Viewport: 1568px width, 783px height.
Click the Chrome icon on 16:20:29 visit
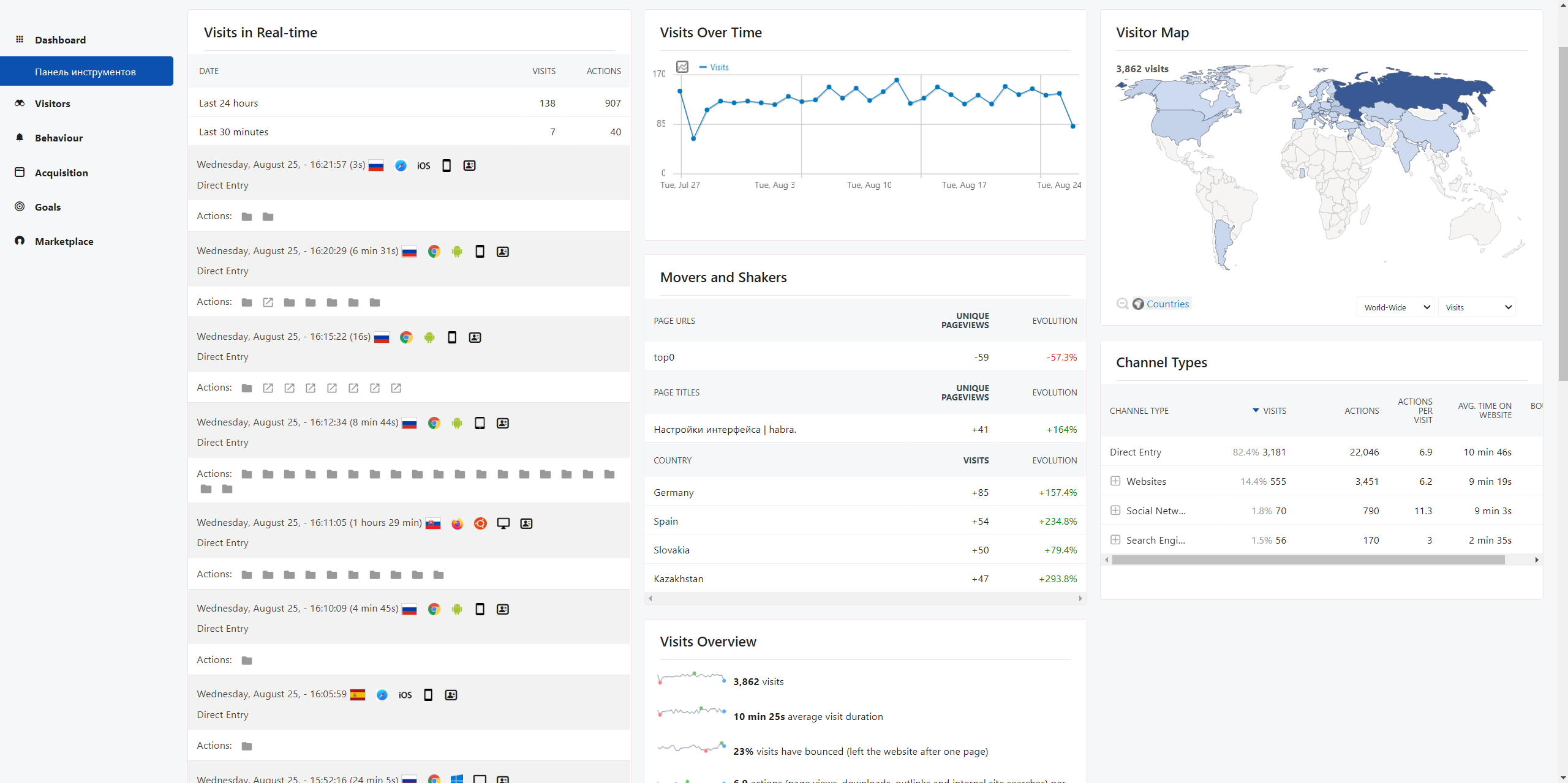[x=434, y=252]
